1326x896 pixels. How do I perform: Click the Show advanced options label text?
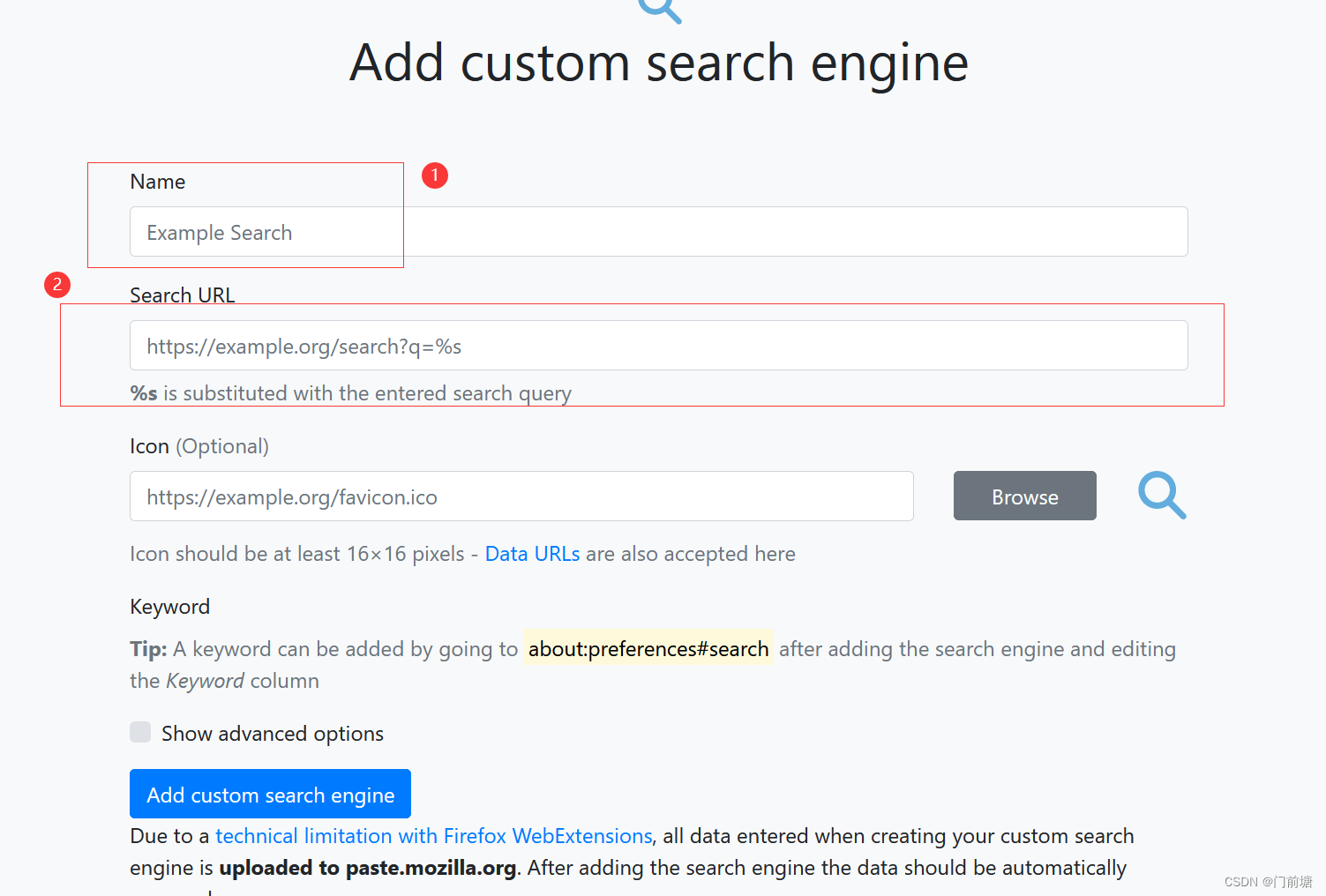tap(273, 734)
